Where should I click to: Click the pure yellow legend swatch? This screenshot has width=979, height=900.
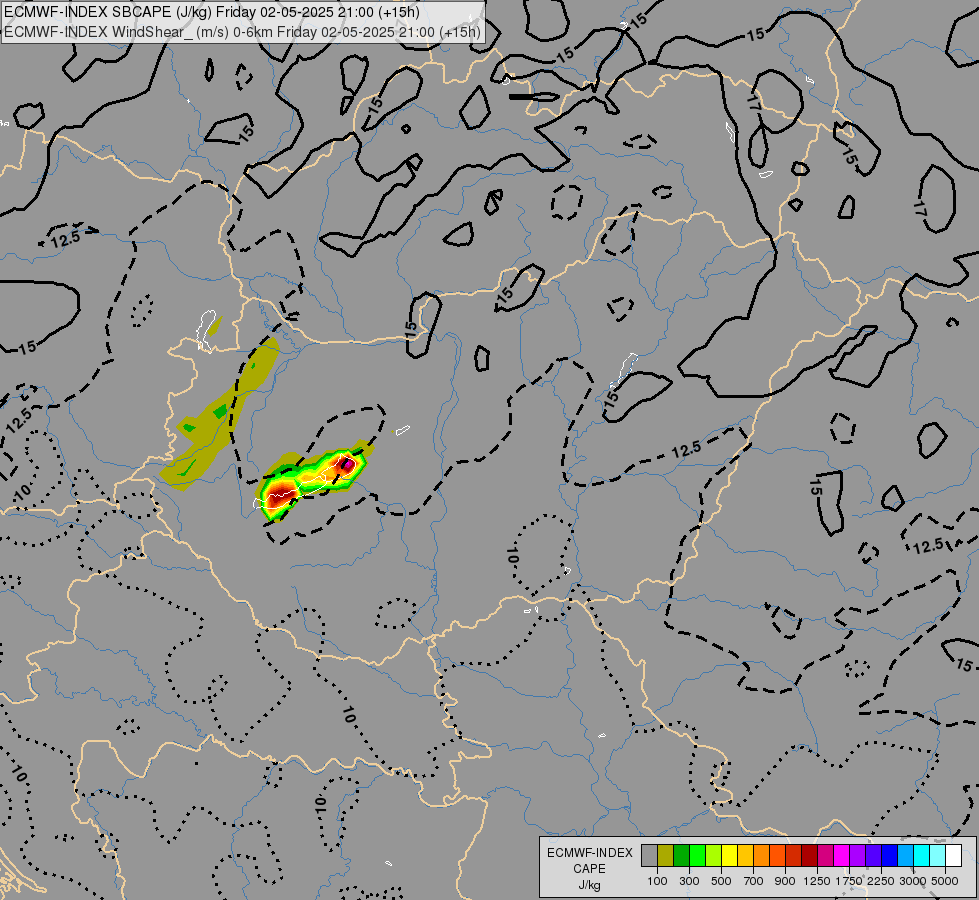(729, 856)
